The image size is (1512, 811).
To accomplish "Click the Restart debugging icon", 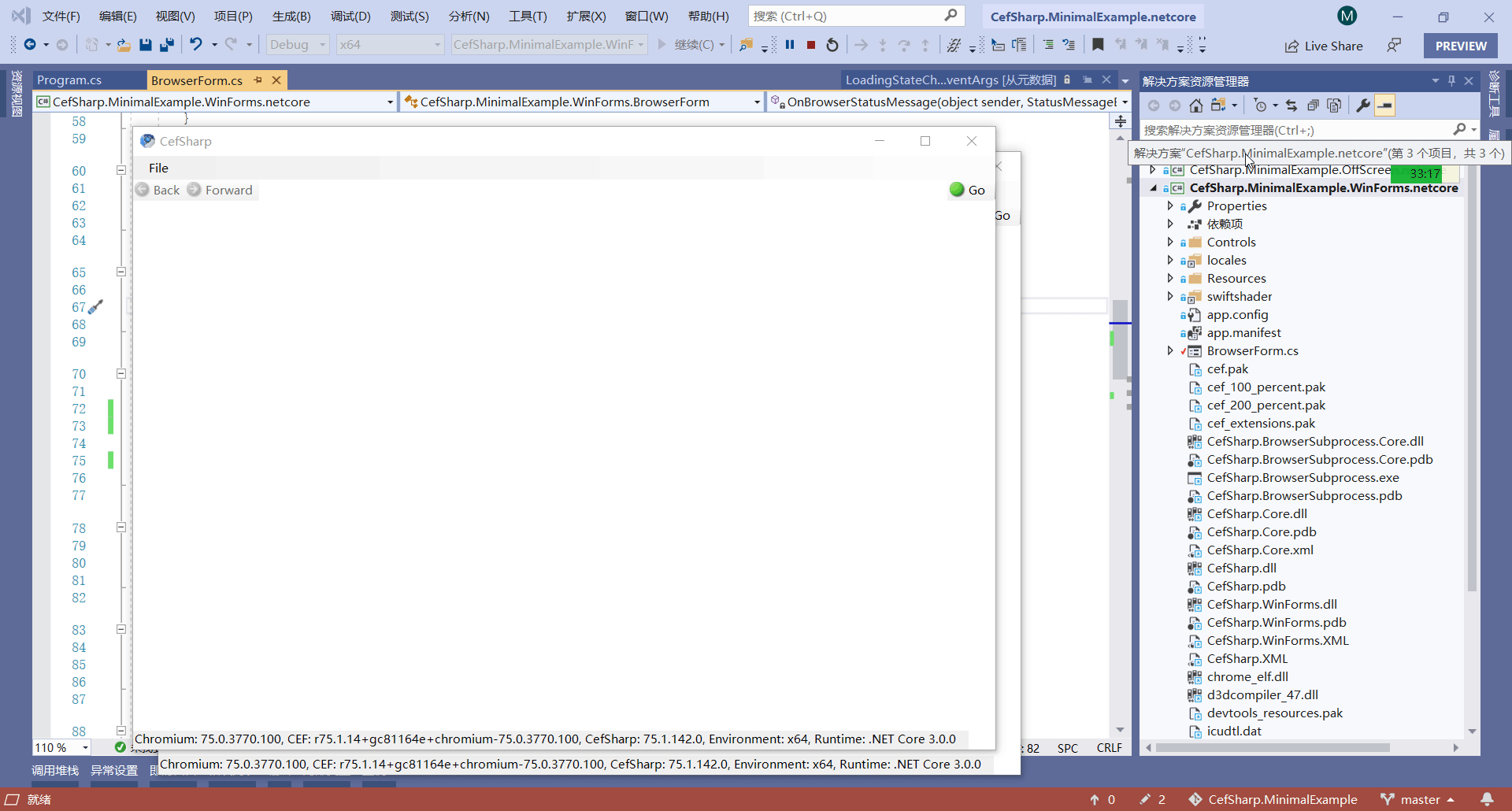I will point(832,44).
